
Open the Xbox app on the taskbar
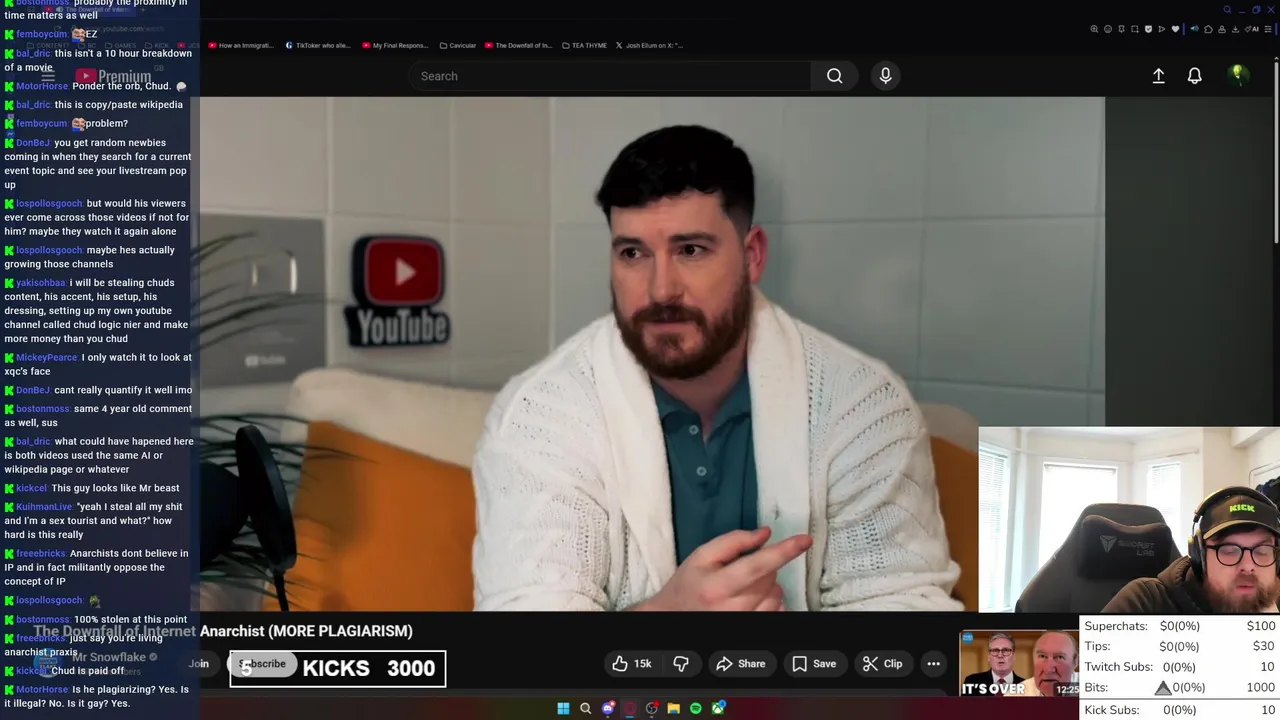pyautogui.click(x=718, y=708)
